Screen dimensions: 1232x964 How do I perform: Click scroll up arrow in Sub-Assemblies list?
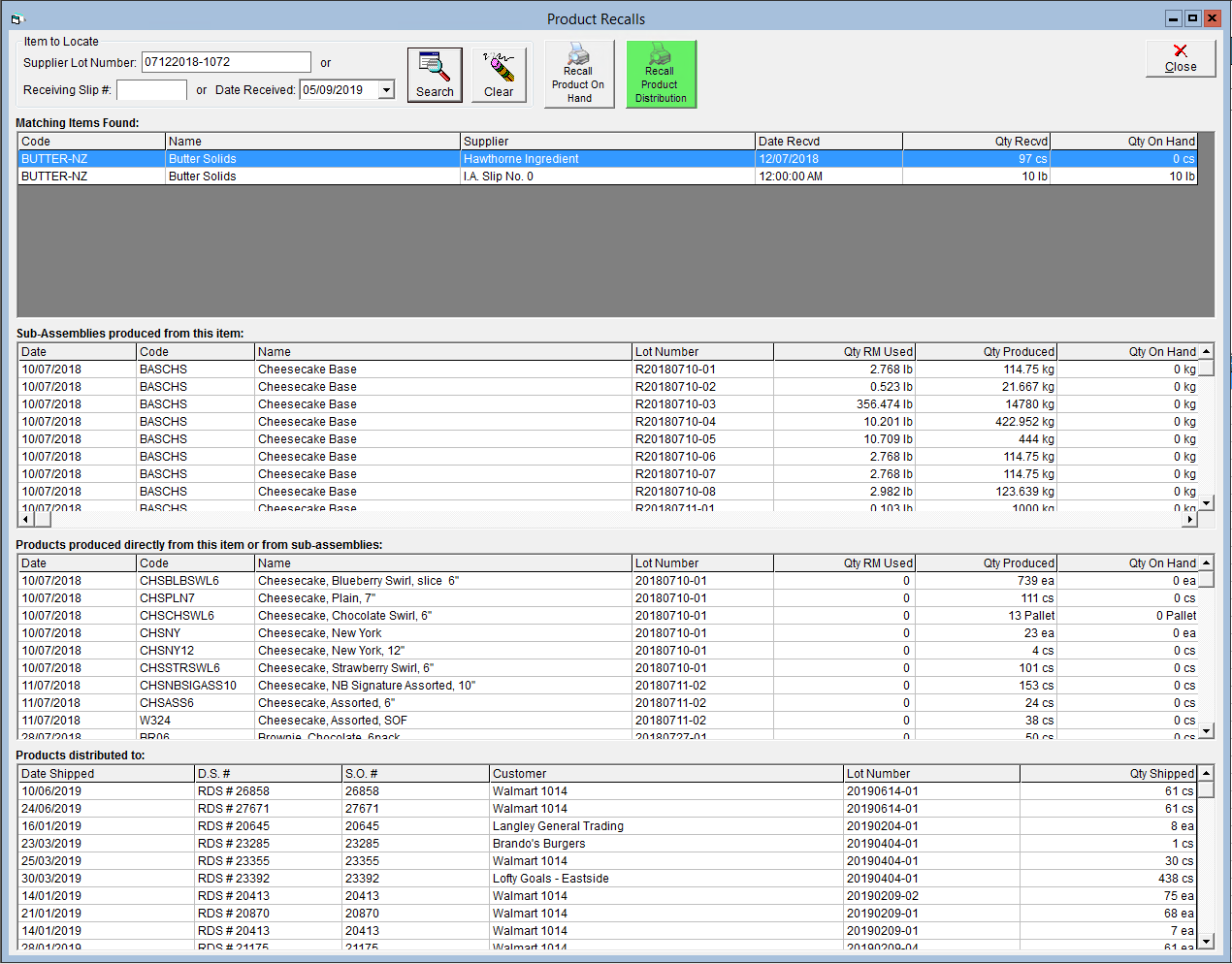pos(1206,352)
